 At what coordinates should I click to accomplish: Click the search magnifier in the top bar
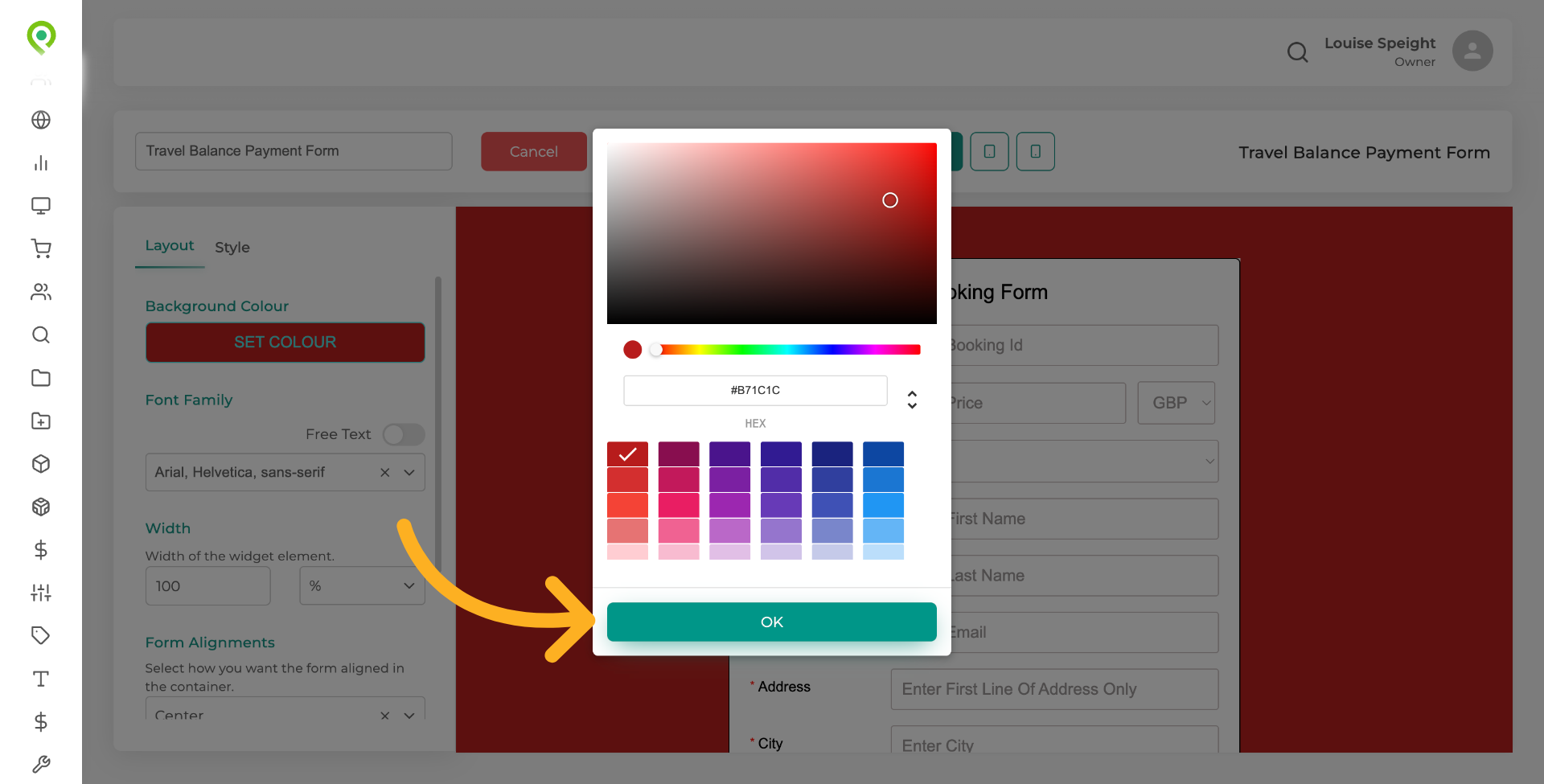1297,51
